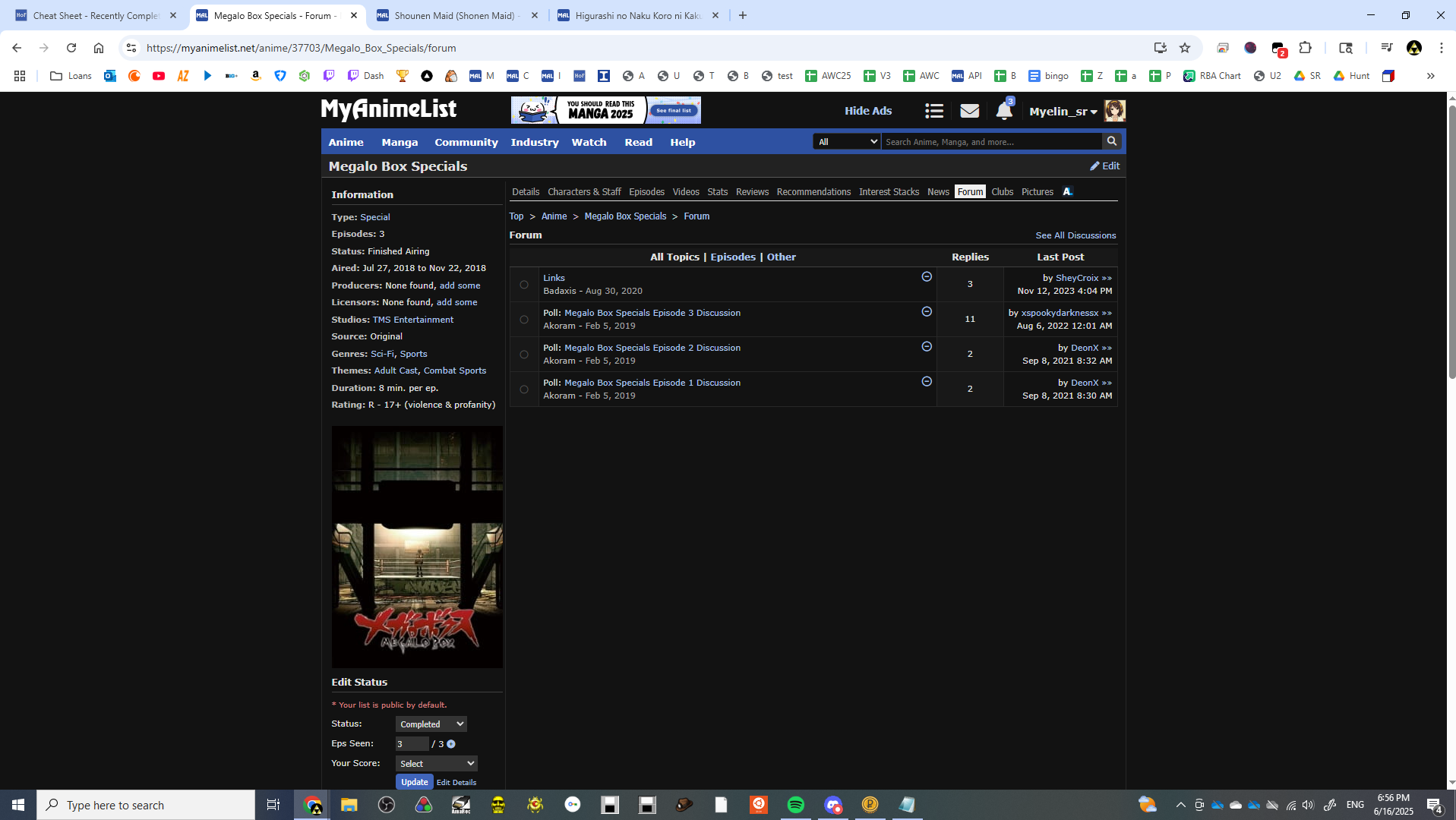Open the Anime navigation menu
Screen dimensions: 1456x820
[x=346, y=142]
